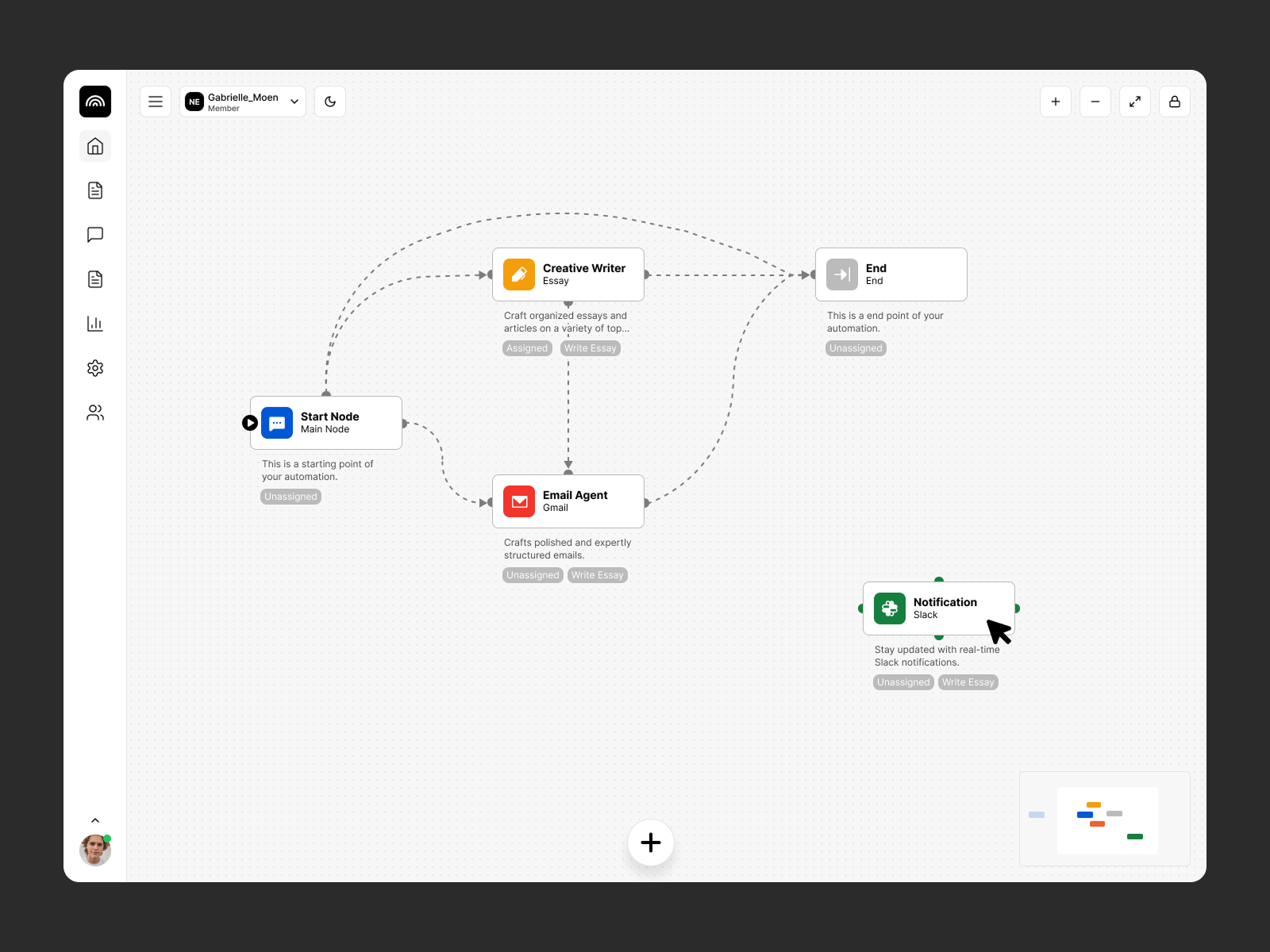Collapse the profile panel using chevron

(95, 820)
